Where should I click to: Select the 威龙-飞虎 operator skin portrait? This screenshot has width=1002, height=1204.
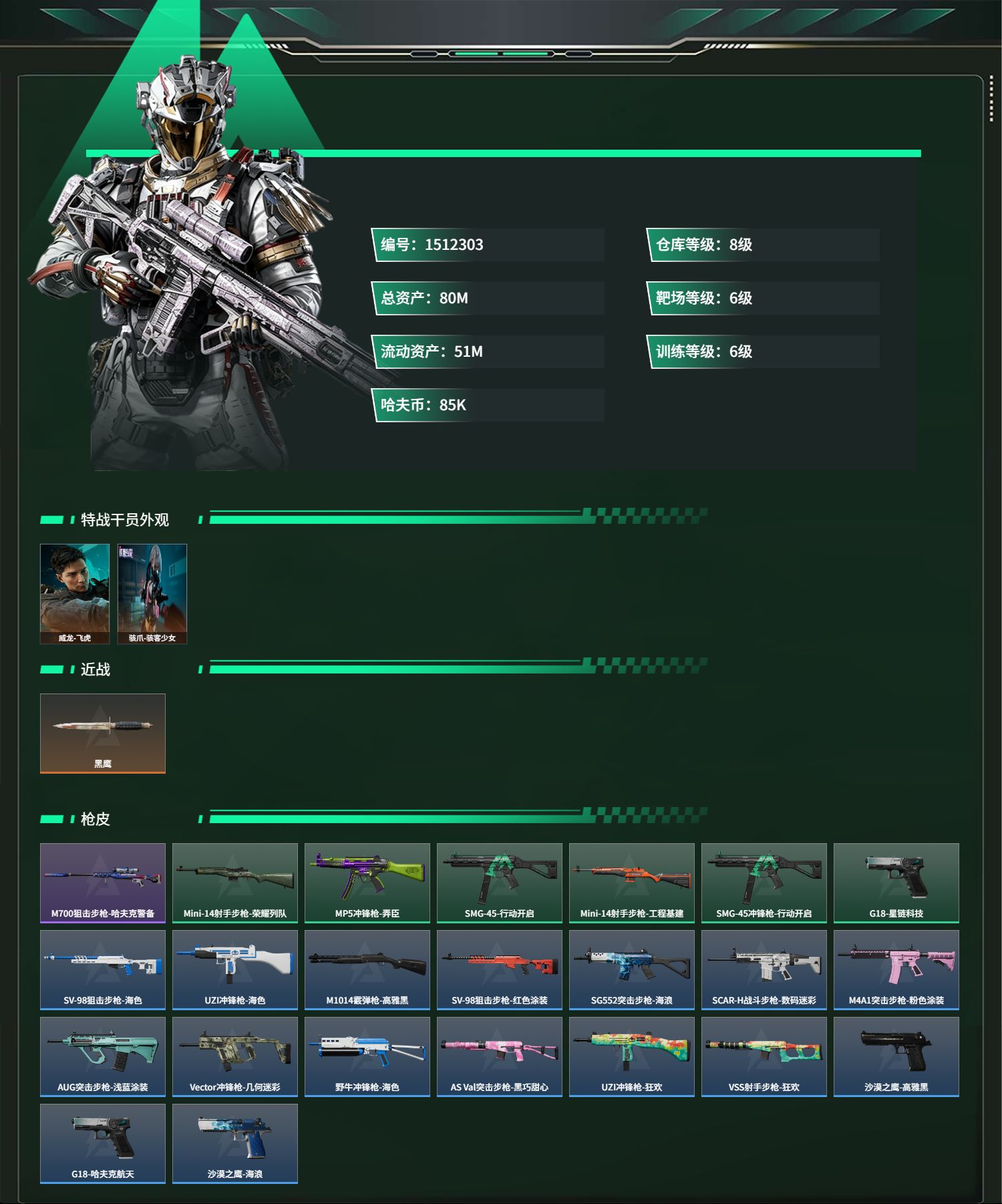coord(75,593)
